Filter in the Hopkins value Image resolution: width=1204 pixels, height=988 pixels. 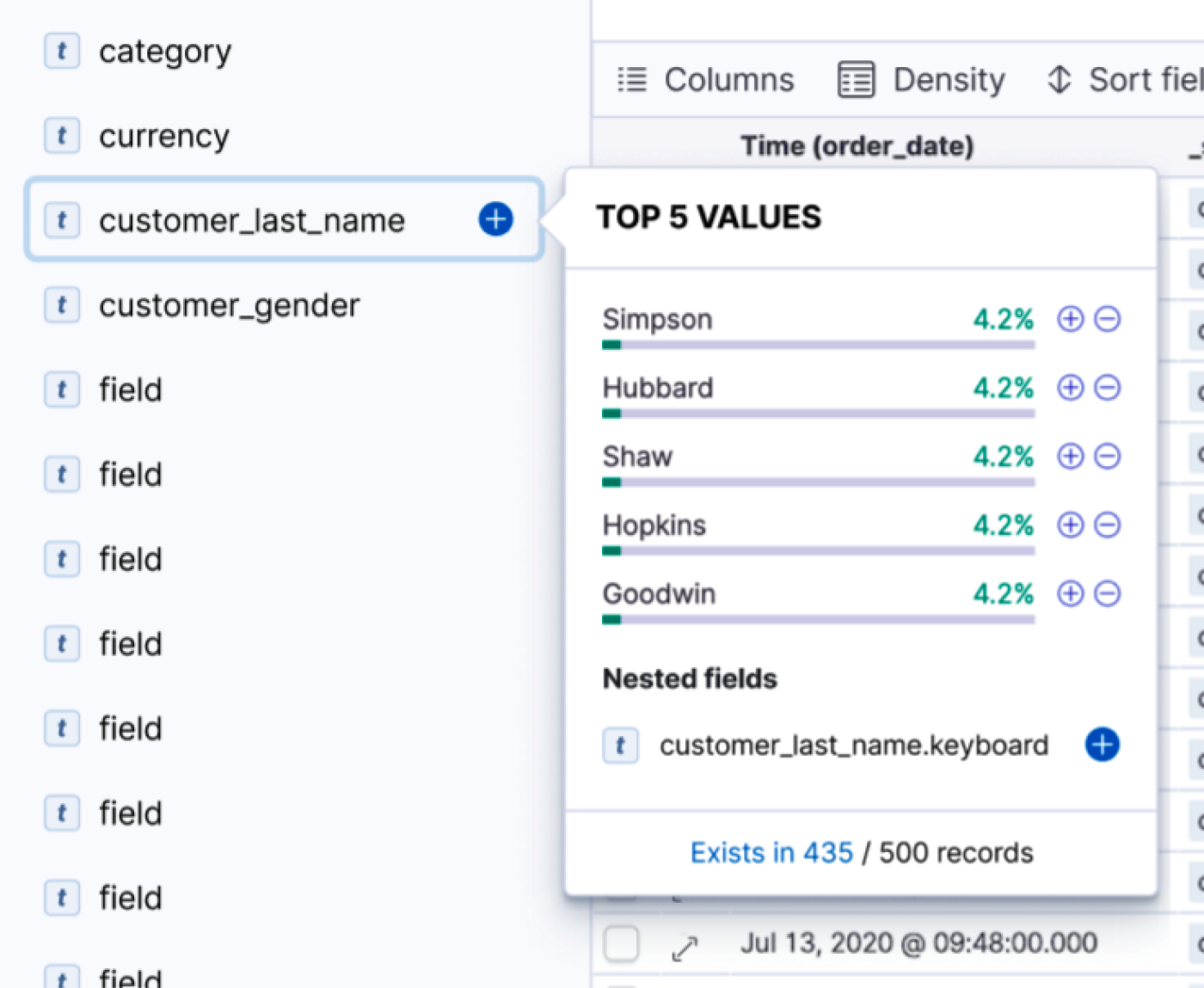click(x=1069, y=525)
